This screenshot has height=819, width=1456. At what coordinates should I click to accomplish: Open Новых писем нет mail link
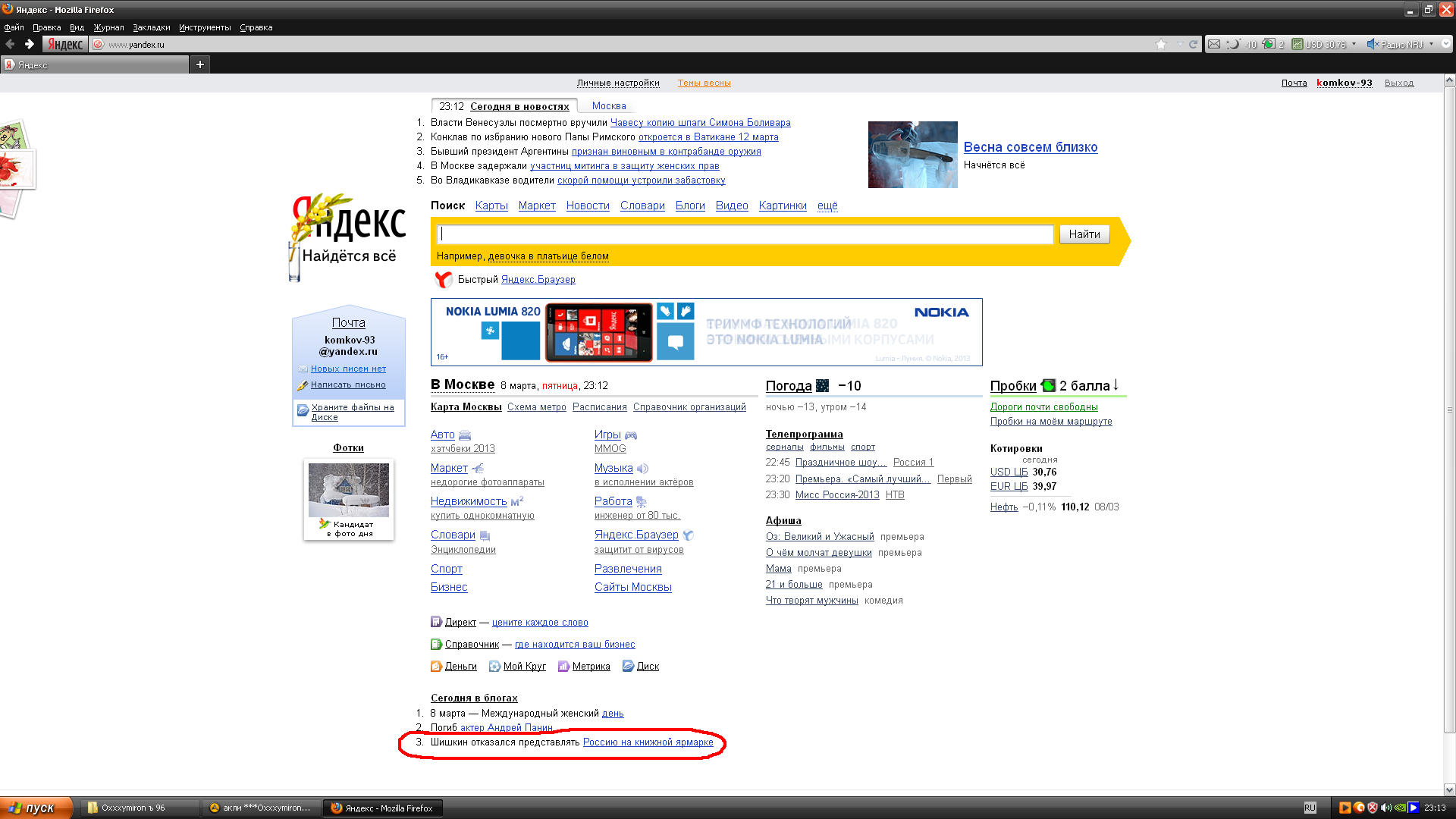click(x=348, y=369)
